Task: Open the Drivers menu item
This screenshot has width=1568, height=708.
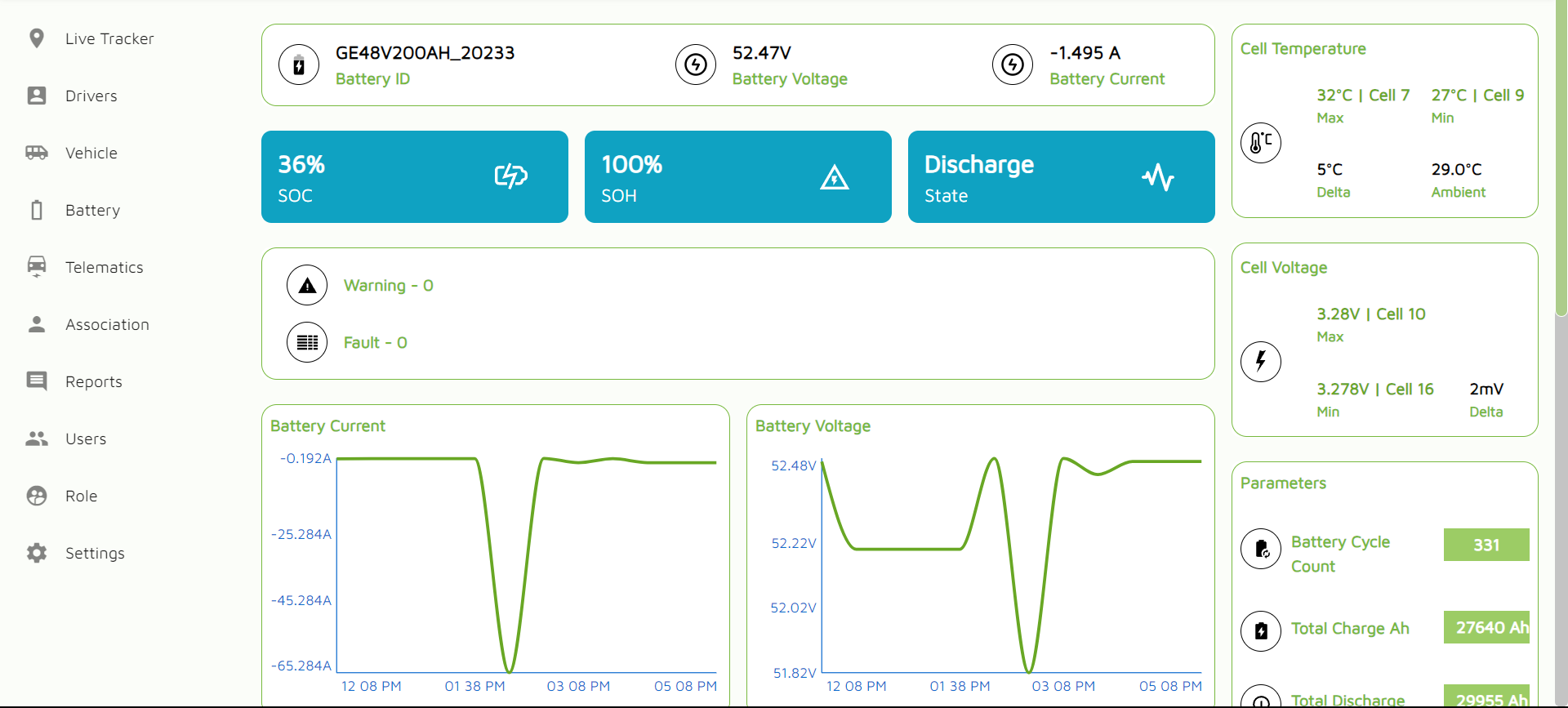Action: (x=91, y=96)
